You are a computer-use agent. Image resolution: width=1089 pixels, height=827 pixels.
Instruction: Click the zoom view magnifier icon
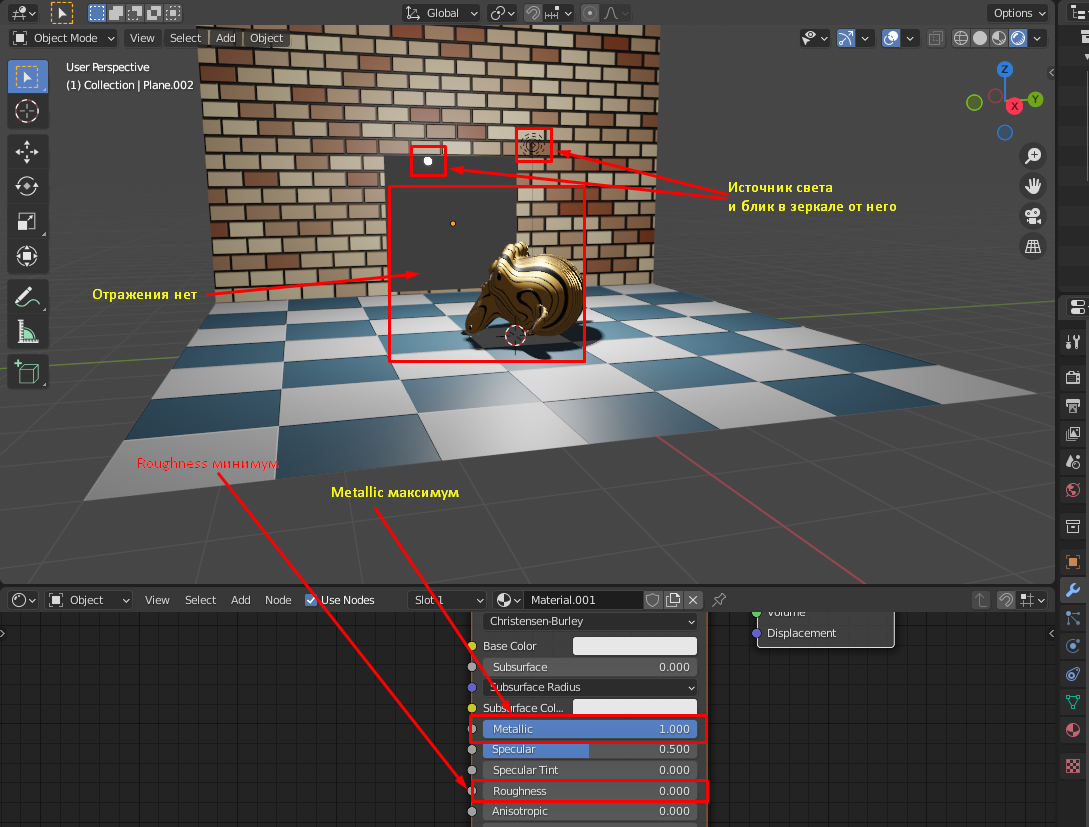(1033, 156)
